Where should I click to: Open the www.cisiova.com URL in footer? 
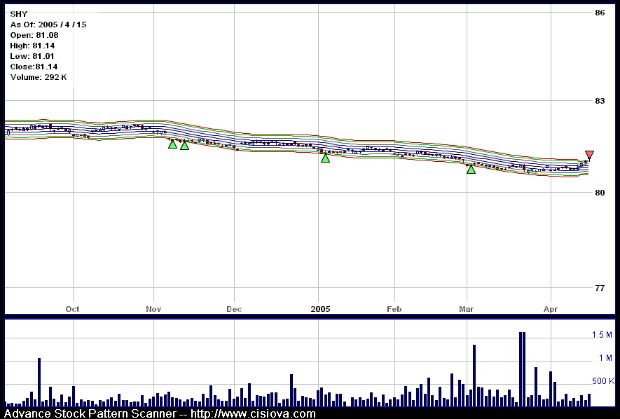click(253, 414)
